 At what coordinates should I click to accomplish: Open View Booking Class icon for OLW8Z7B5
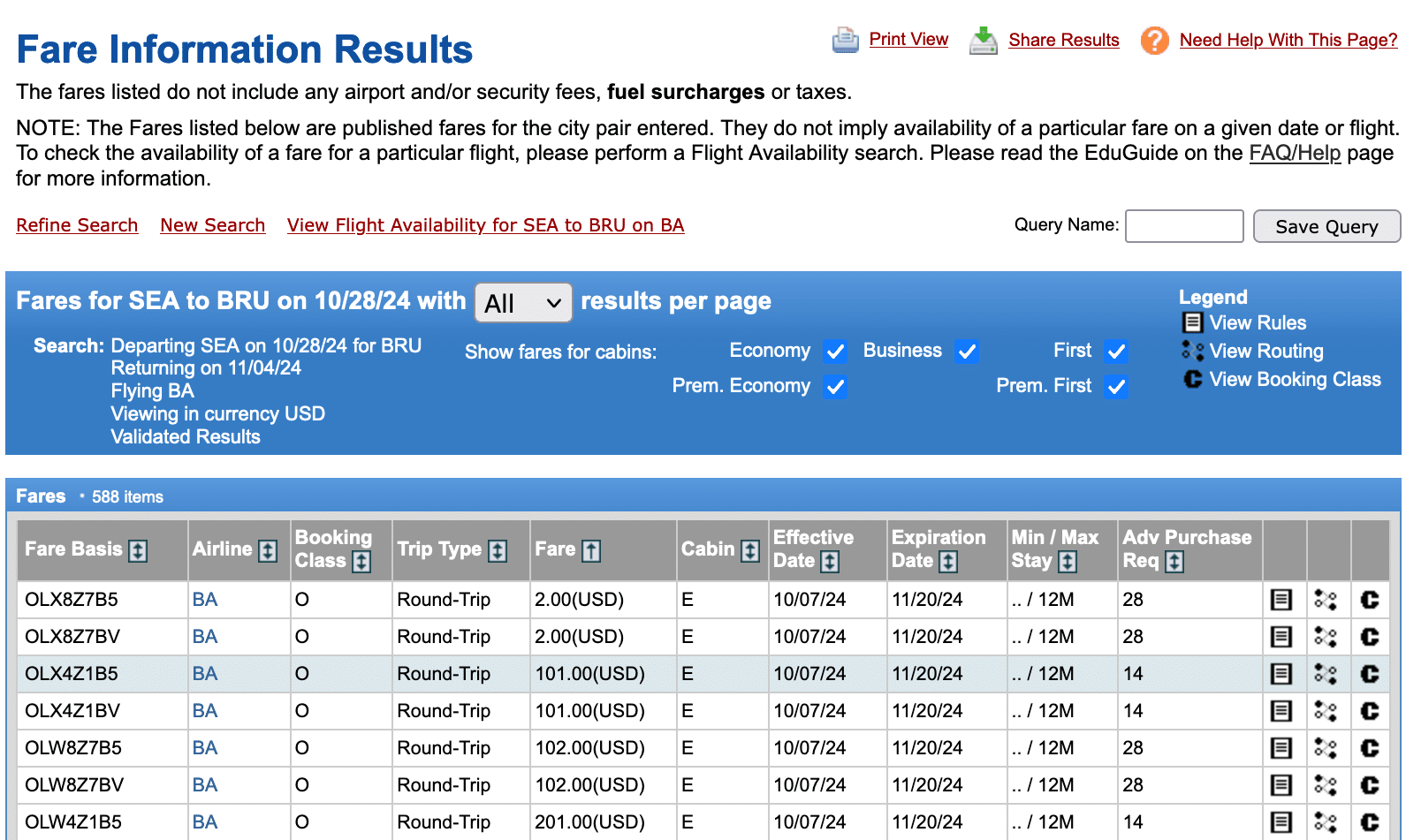(1369, 748)
